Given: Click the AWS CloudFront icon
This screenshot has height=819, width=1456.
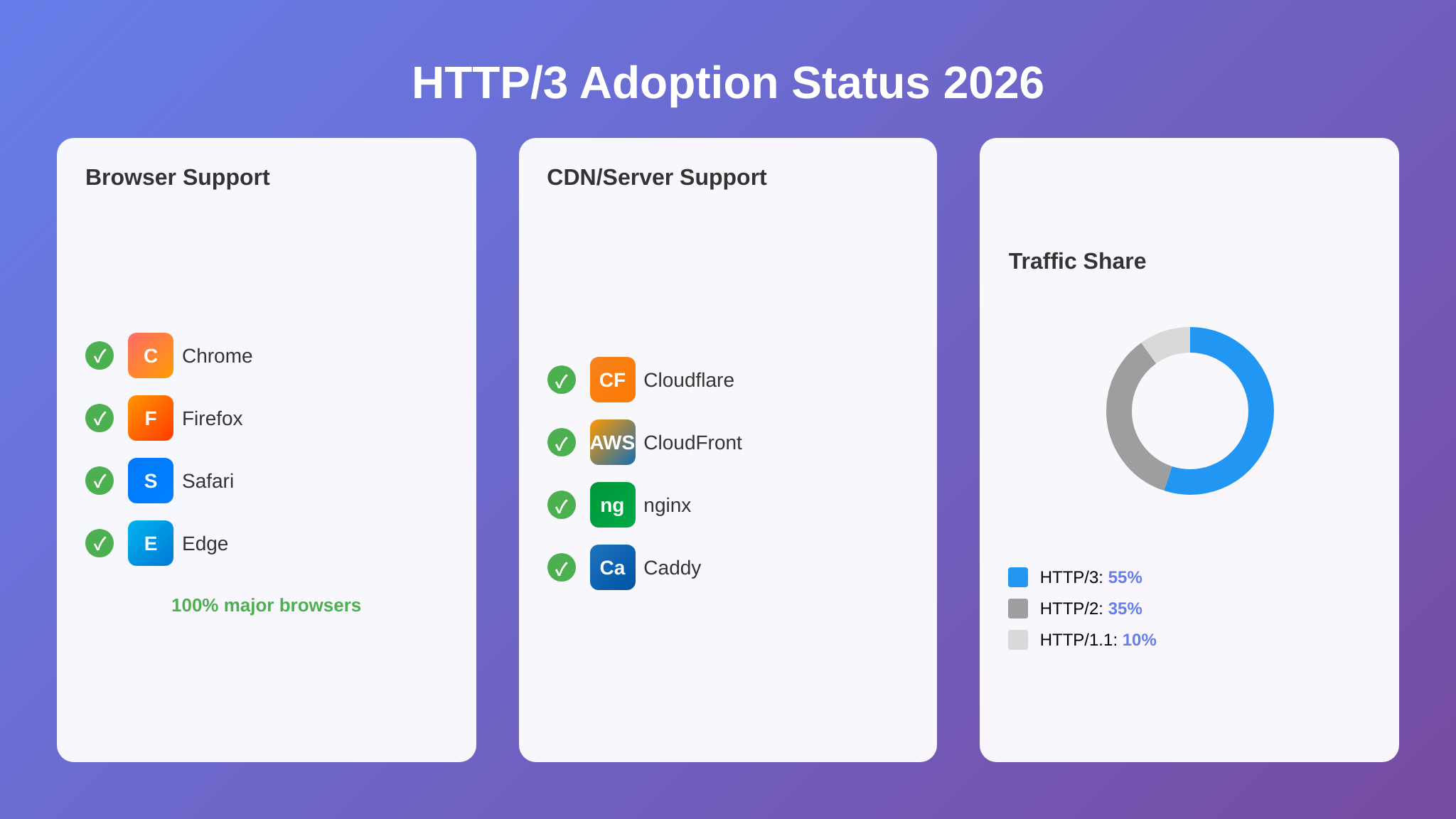Looking at the screenshot, I should 613,442.
